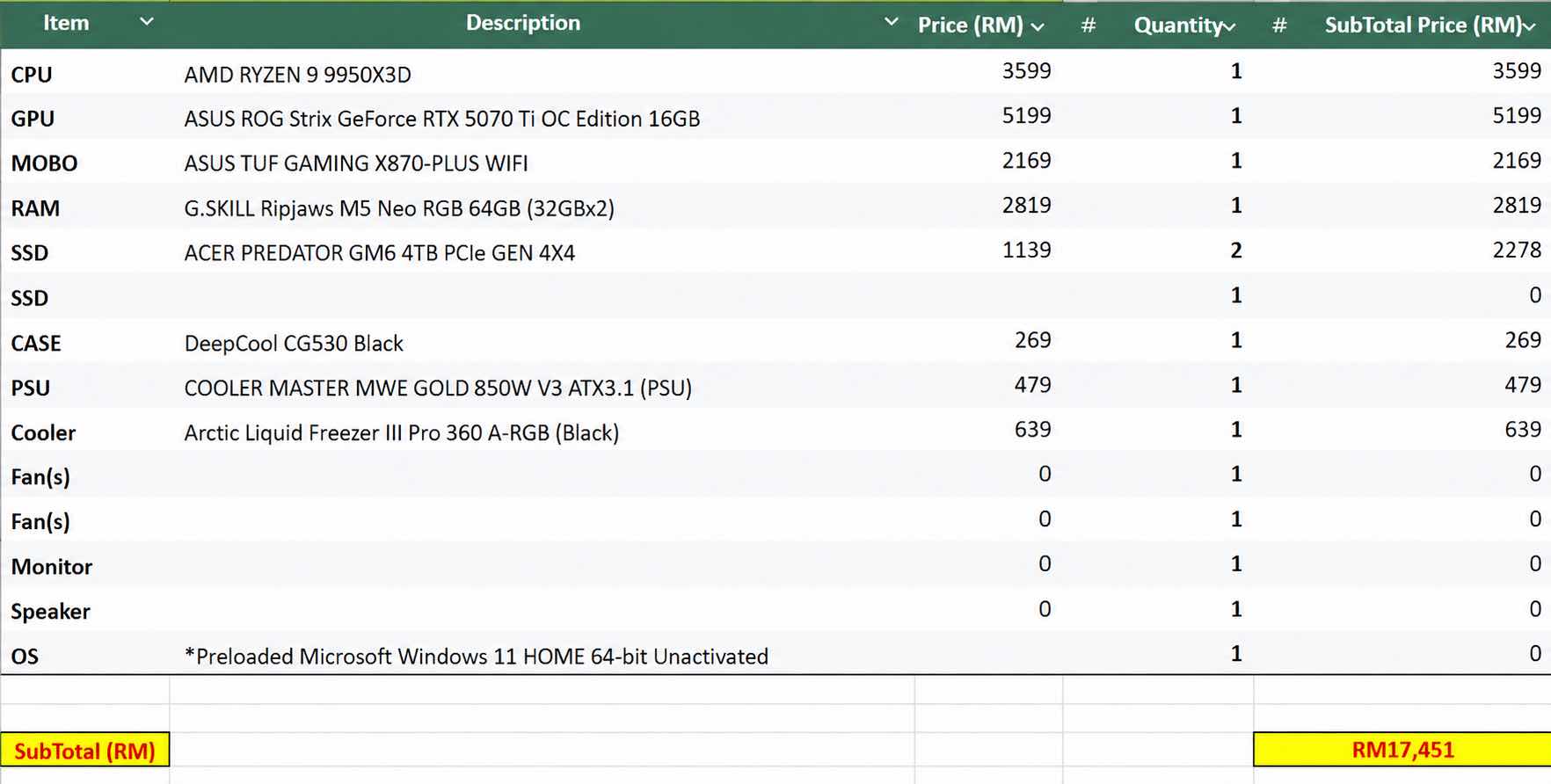Click the GPU quantity cell "1"
The width and height of the screenshot is (1551, 784).
pos(1236,116)
